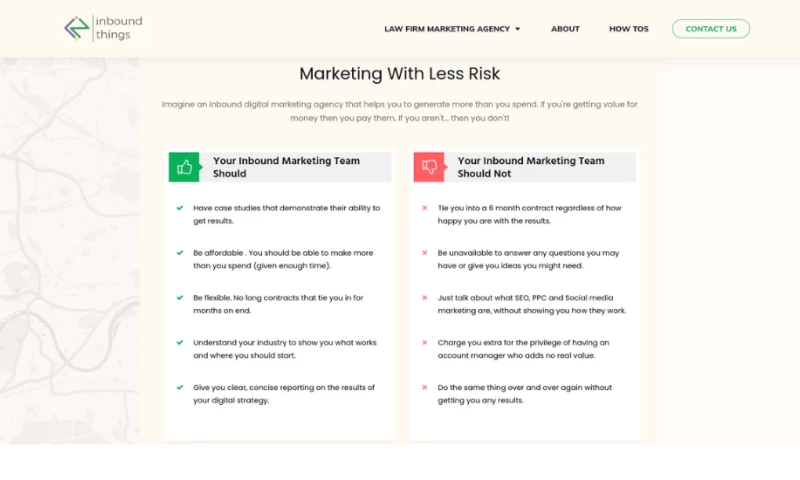800x480 pixels.
Task: Click red X beside SEO, PPC item
Action: coord(425,298)
